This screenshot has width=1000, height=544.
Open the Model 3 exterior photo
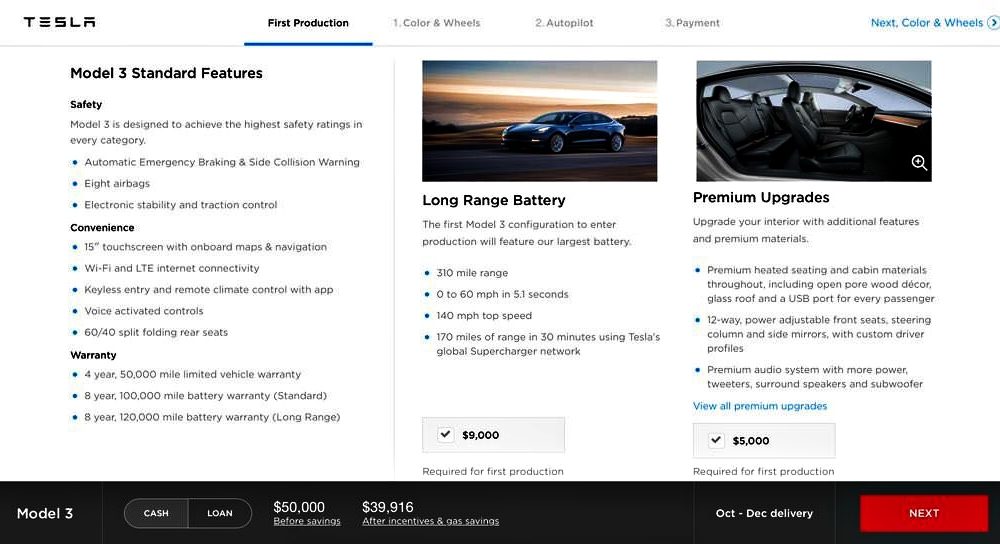(540, 121)
